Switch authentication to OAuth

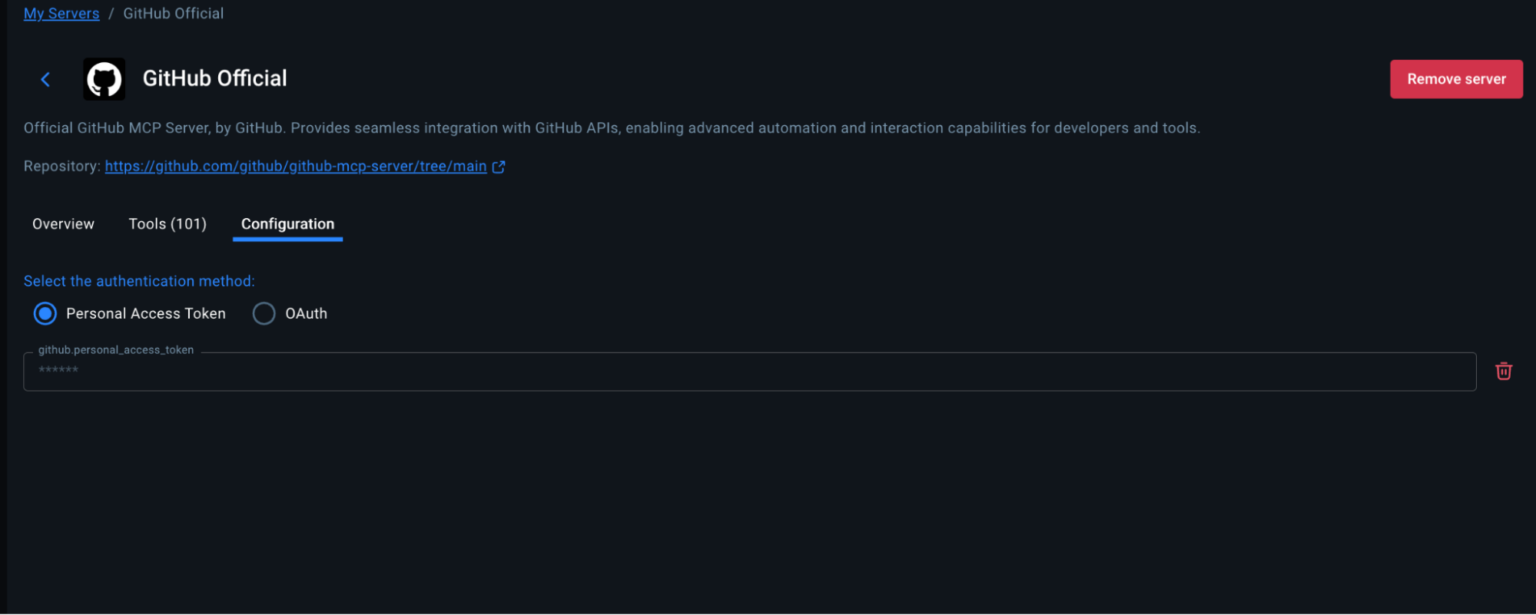(264, 313)
